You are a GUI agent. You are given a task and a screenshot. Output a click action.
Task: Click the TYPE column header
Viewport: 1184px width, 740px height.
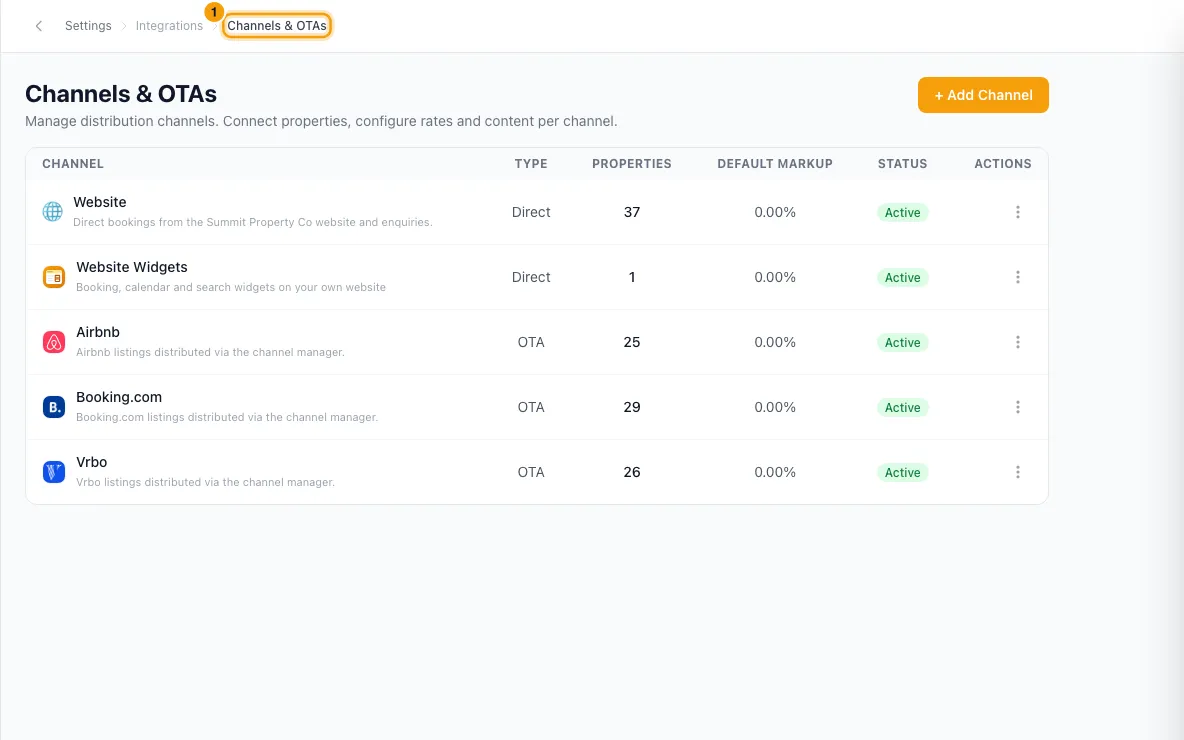(x=531, y=164)
